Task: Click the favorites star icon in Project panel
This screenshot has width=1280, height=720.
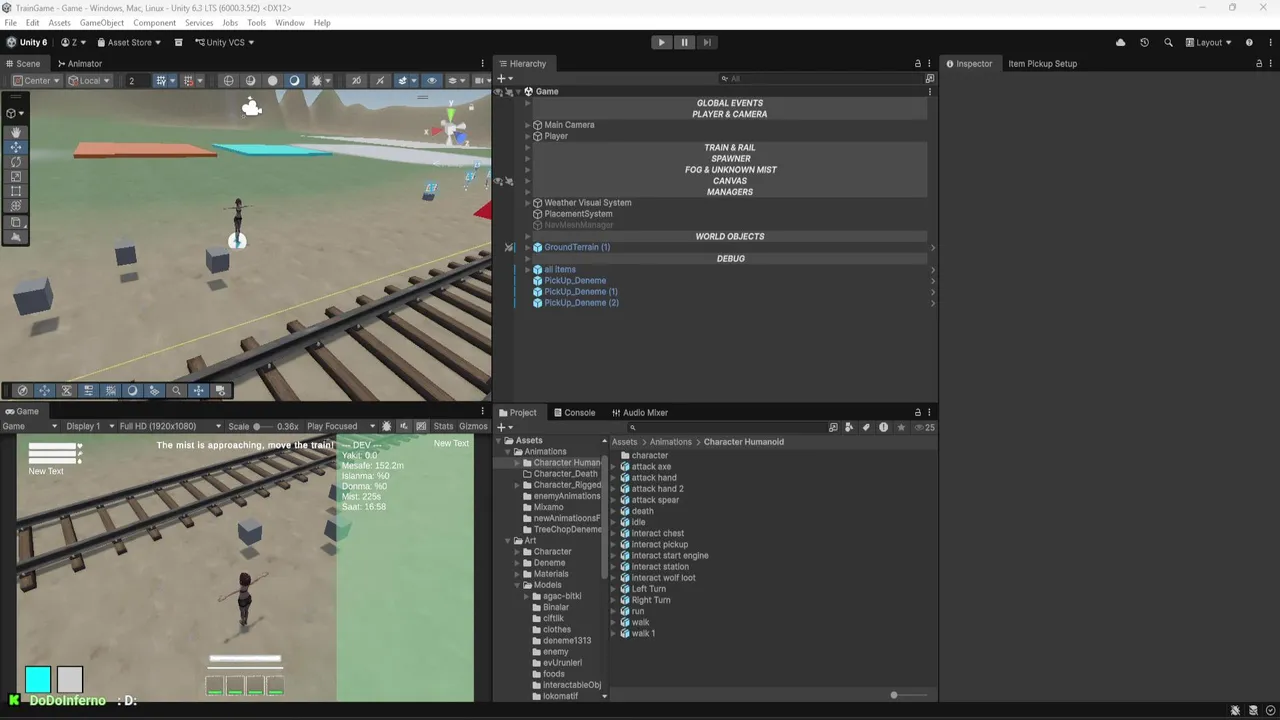Action: (x=901, y=427)
